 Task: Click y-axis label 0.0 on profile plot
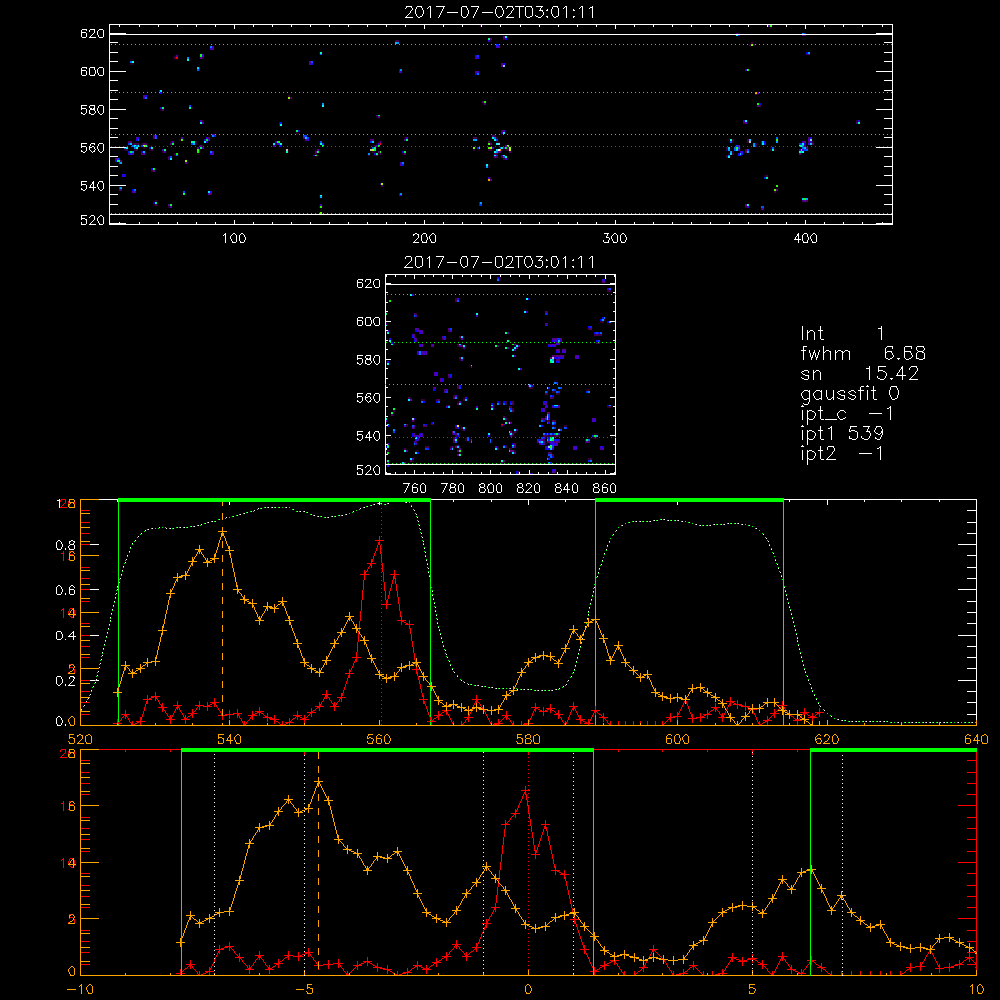pos(65,722)
